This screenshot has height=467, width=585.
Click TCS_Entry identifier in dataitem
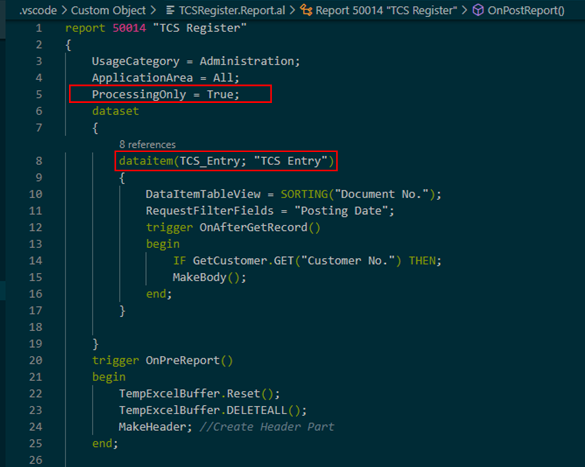210,161
